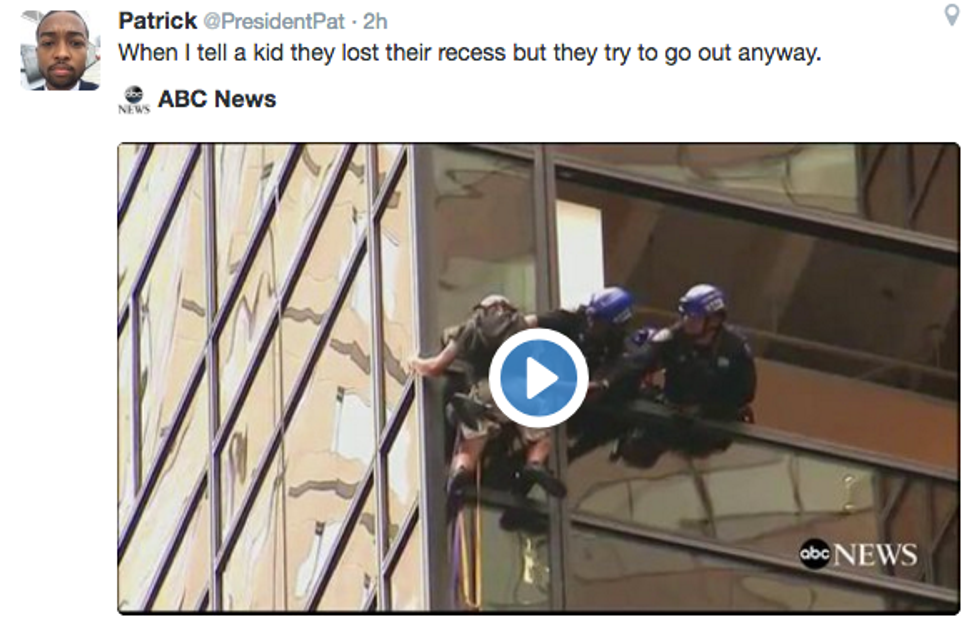The image size is (980, 628).
Task: Click the word recess in the tweet
Action: (x=471, y=52)
